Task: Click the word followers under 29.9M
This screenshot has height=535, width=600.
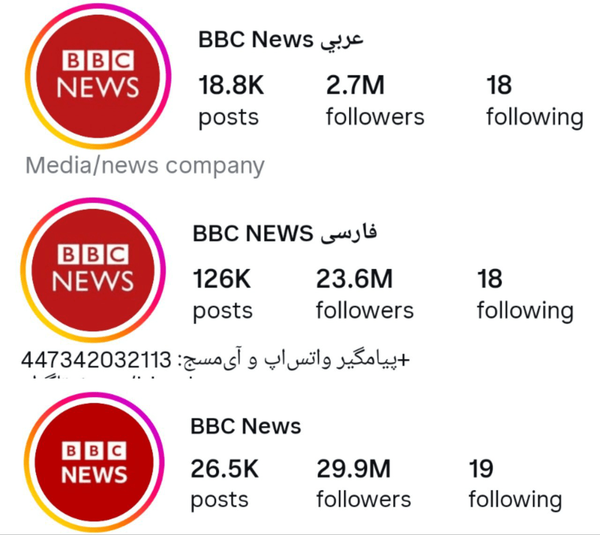Action: point(364,499)
